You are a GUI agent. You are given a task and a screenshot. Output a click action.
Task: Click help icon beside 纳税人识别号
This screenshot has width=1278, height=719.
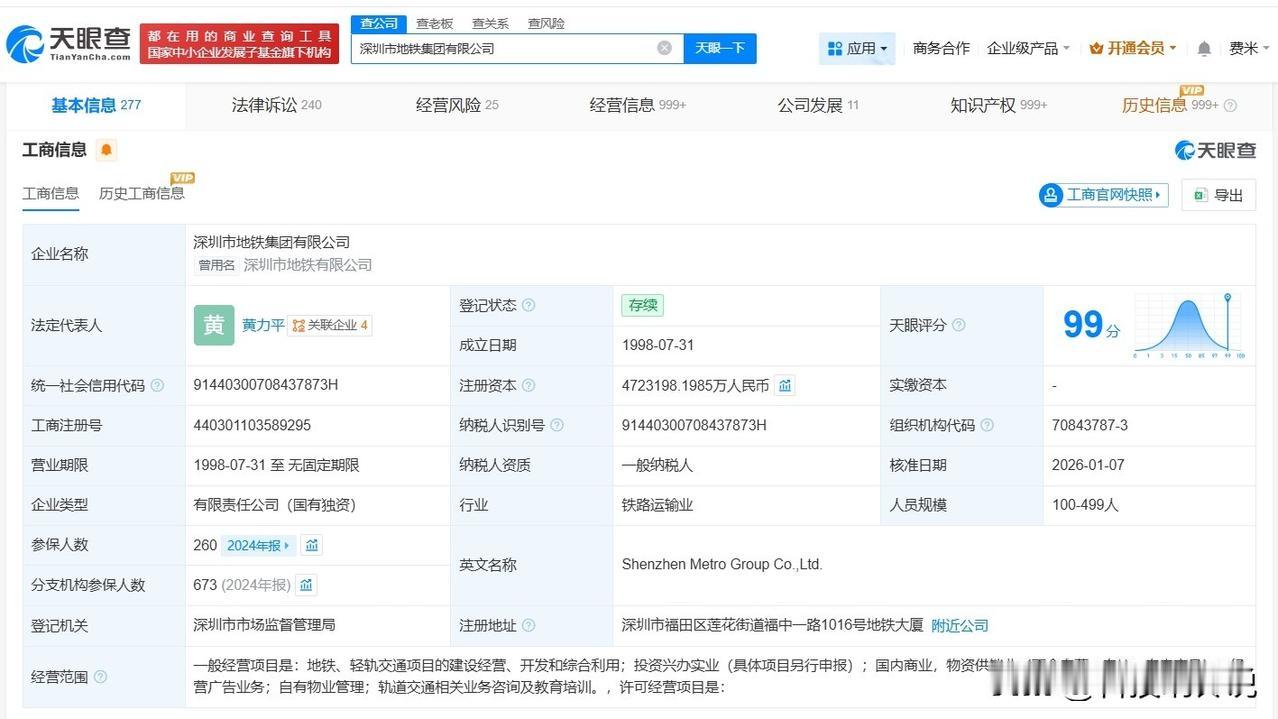click(x=557, y=425)
